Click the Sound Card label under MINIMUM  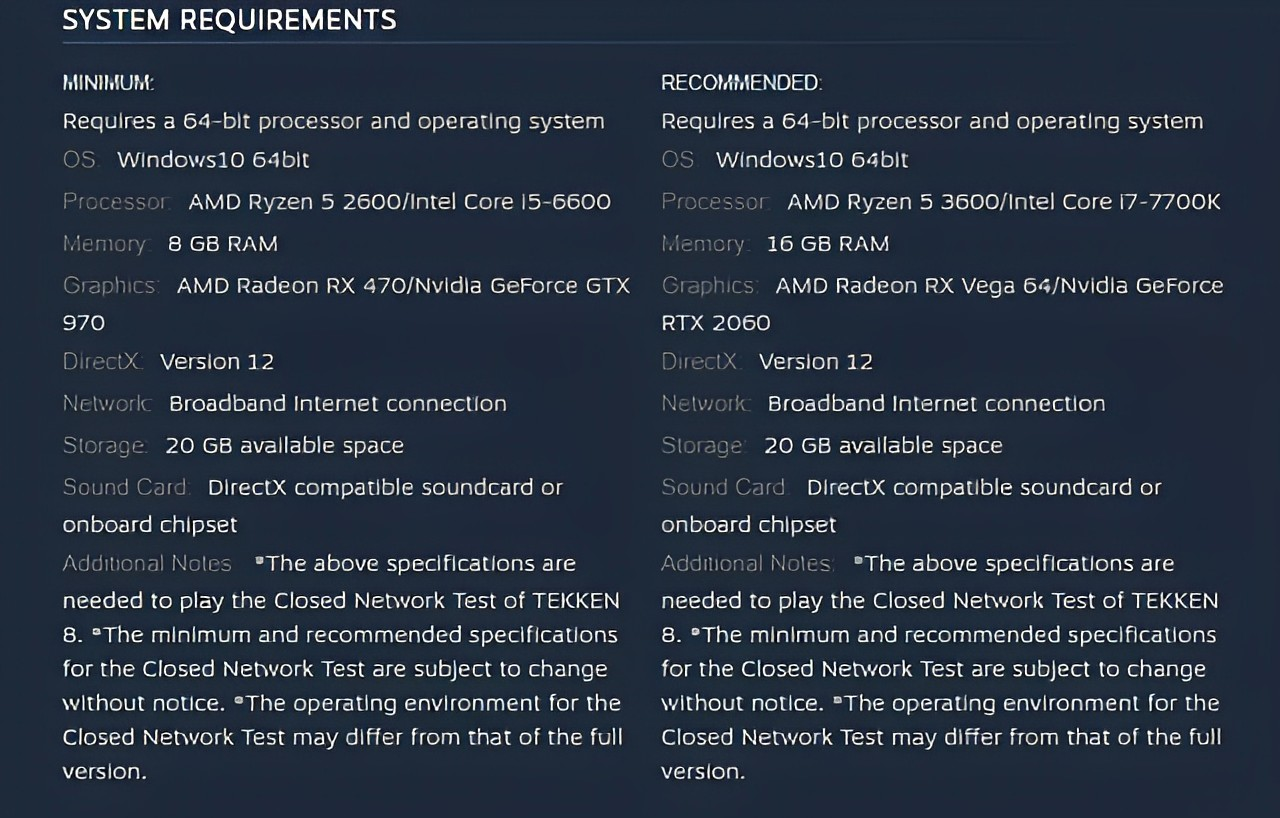126,488
